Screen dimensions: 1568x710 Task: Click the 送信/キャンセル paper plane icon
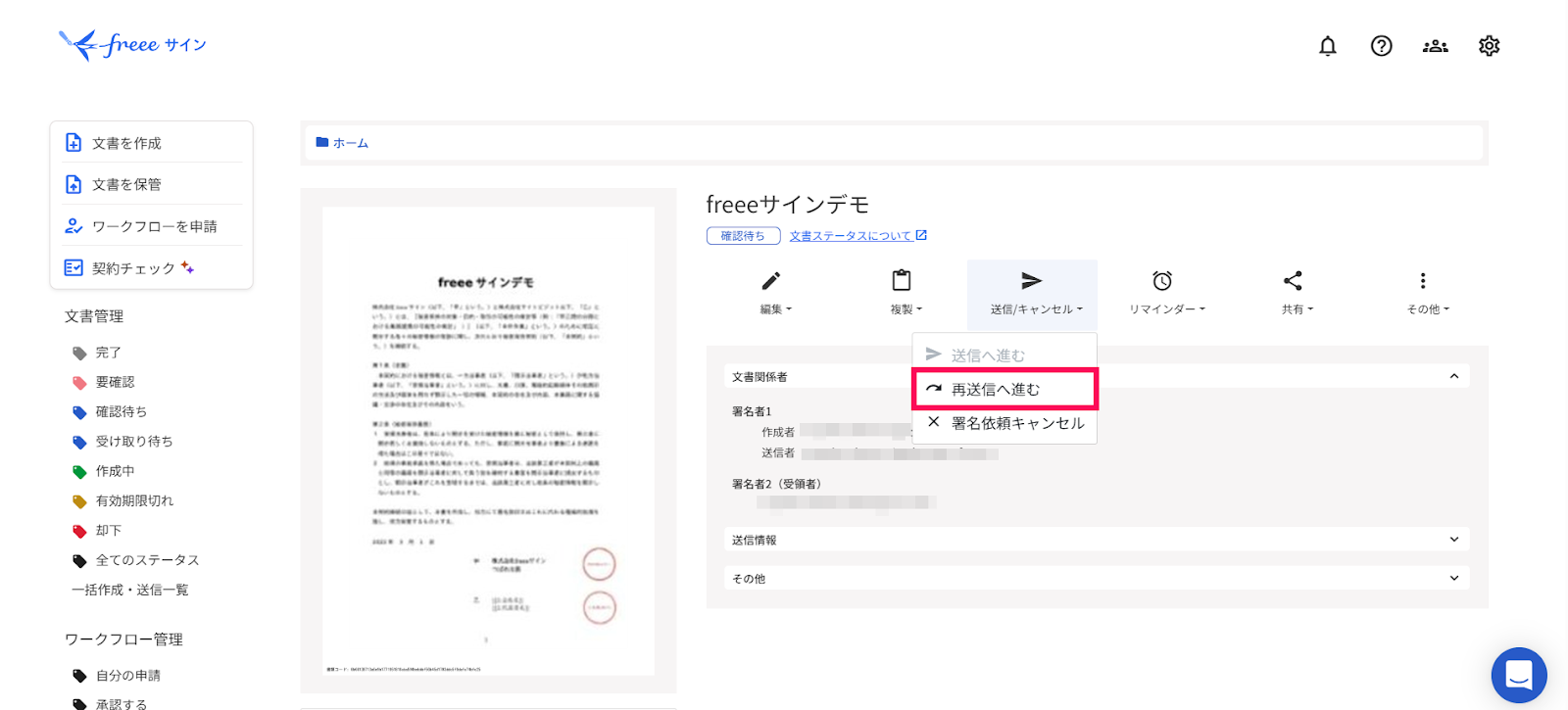click(1031, 281)
